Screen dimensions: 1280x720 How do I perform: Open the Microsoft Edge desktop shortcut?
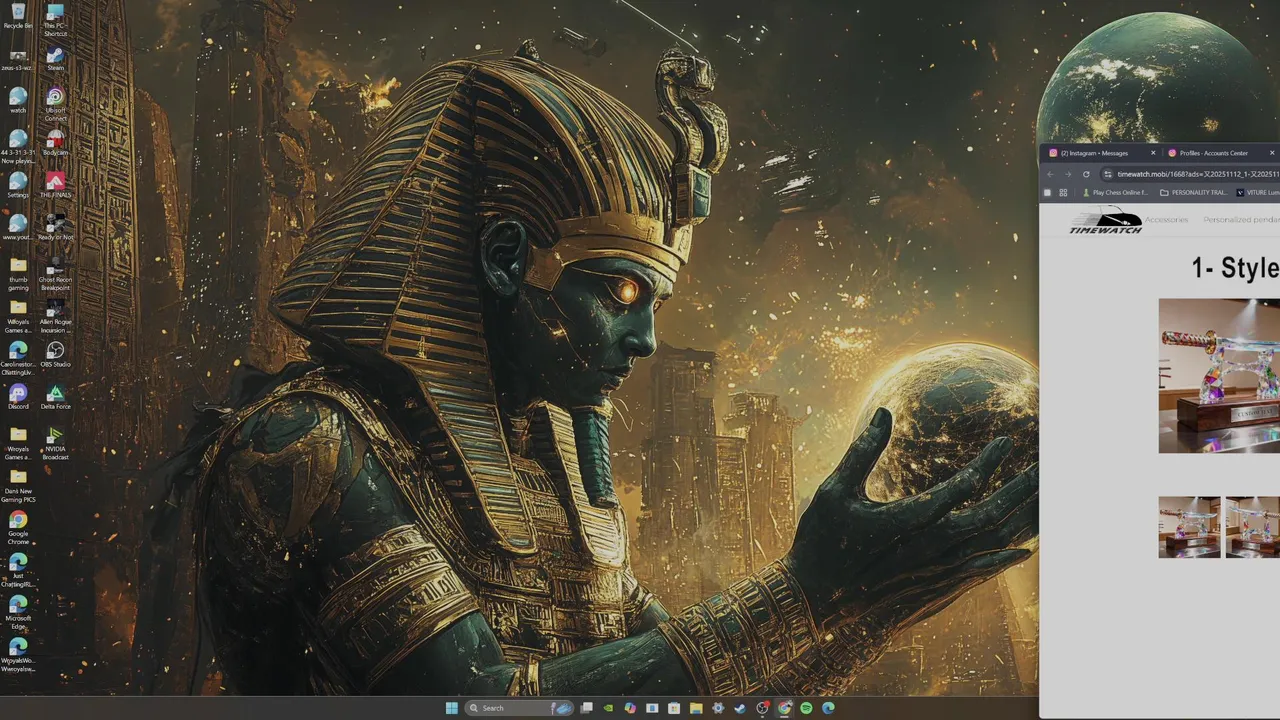(x=18, y=612)
